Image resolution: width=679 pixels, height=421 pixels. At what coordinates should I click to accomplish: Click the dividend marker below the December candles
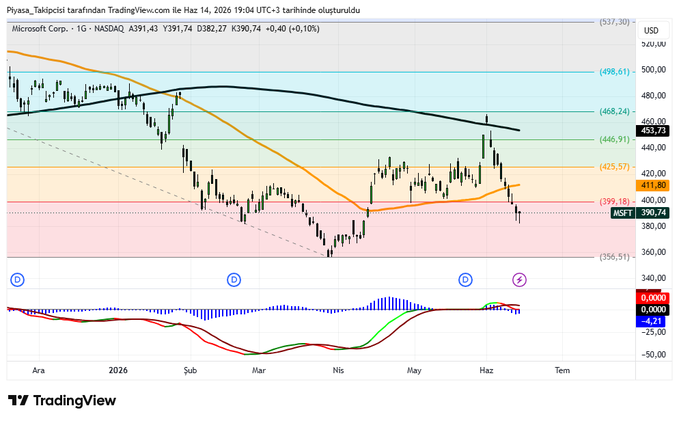point(17,280)
